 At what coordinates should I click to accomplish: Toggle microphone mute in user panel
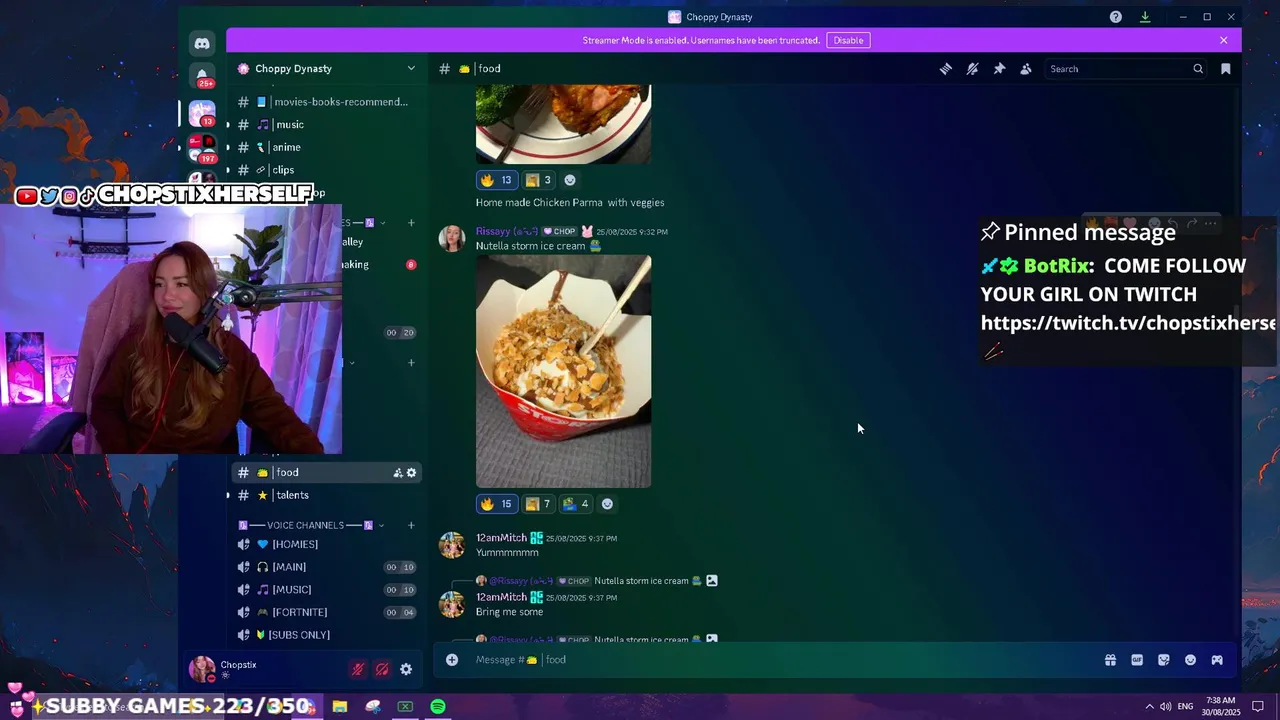click(x=357, y=670)
